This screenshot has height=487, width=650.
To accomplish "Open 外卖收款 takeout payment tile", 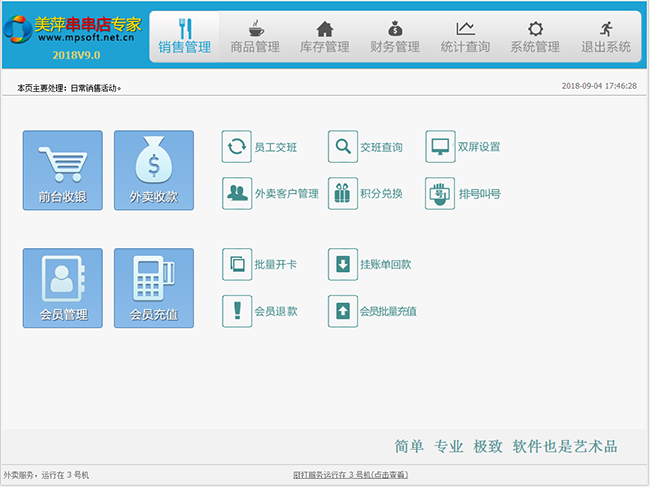I will pyautogui.click(x=154, y=170).
